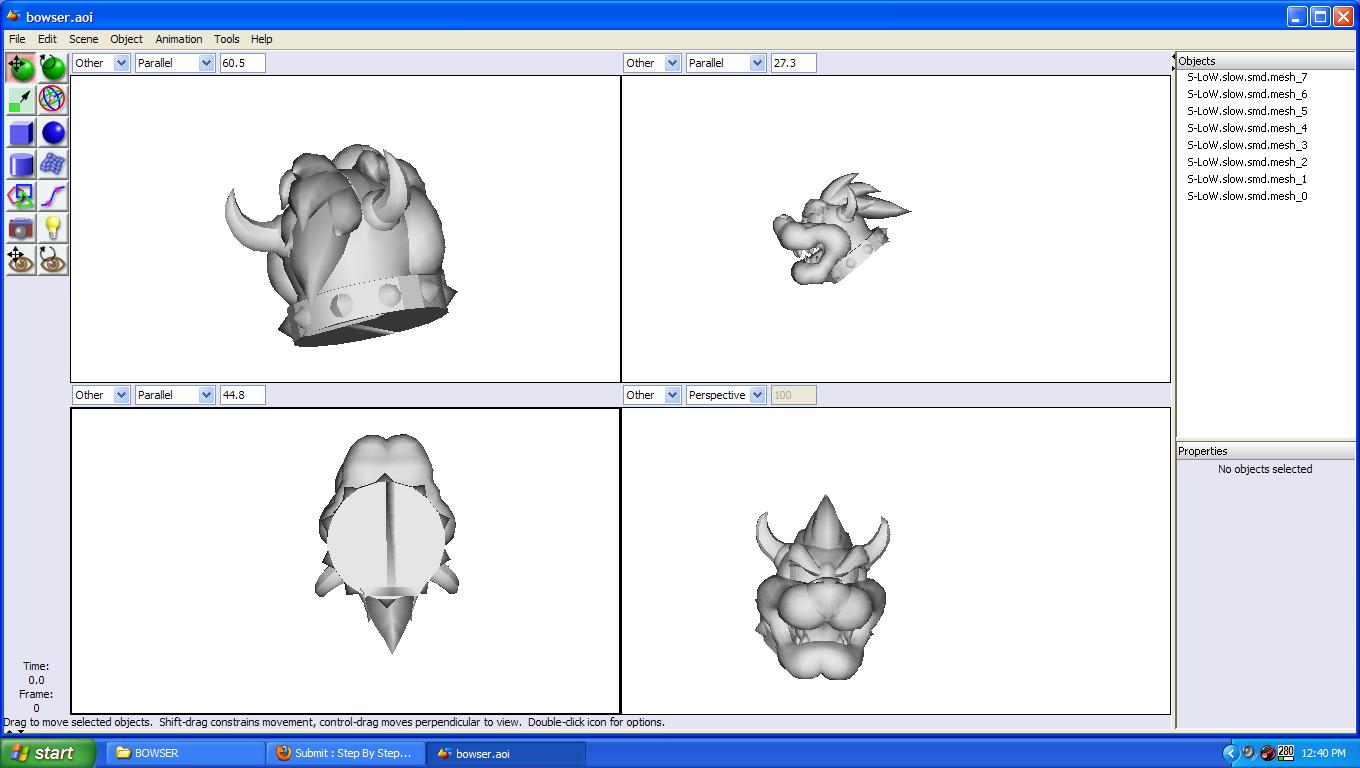1360x768 pixels.
Task: Open the Object menu
Action: [x=126, y=39]
